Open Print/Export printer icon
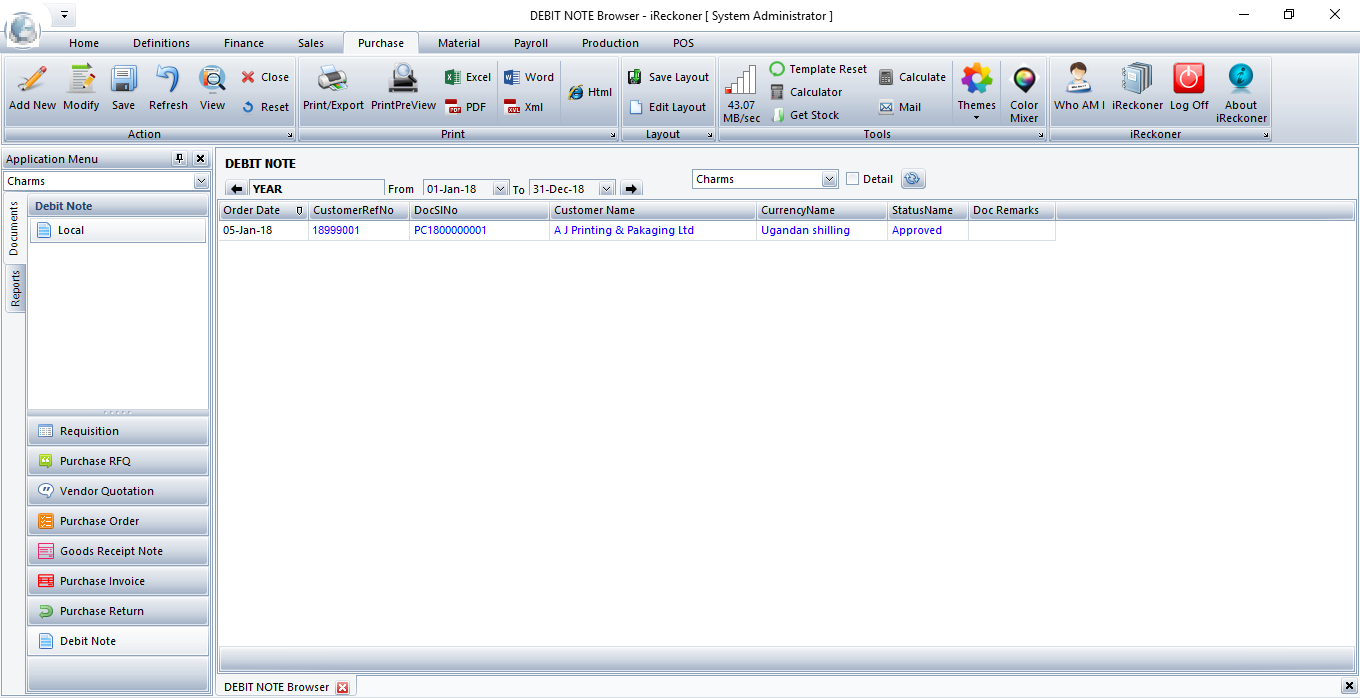The width and height of the screenshot is (1360, 698). (333, 80)
